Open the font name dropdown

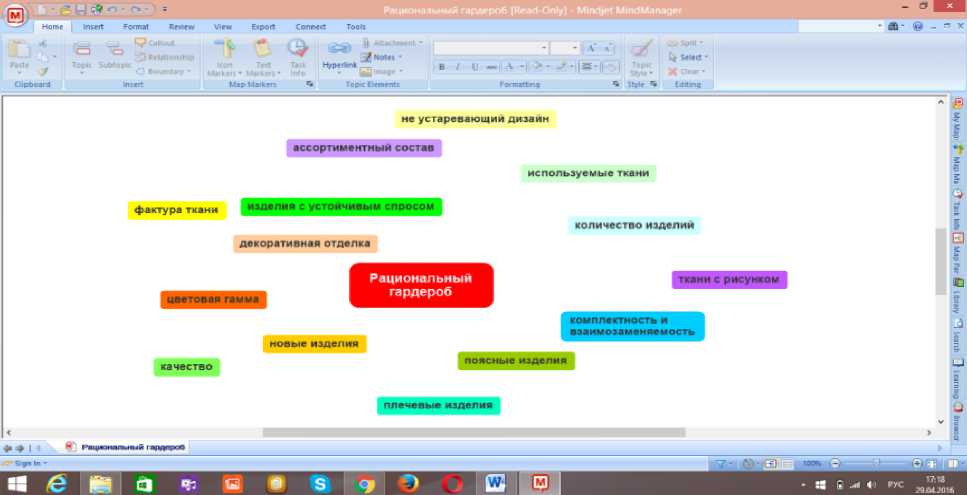[x=544, y=48]
